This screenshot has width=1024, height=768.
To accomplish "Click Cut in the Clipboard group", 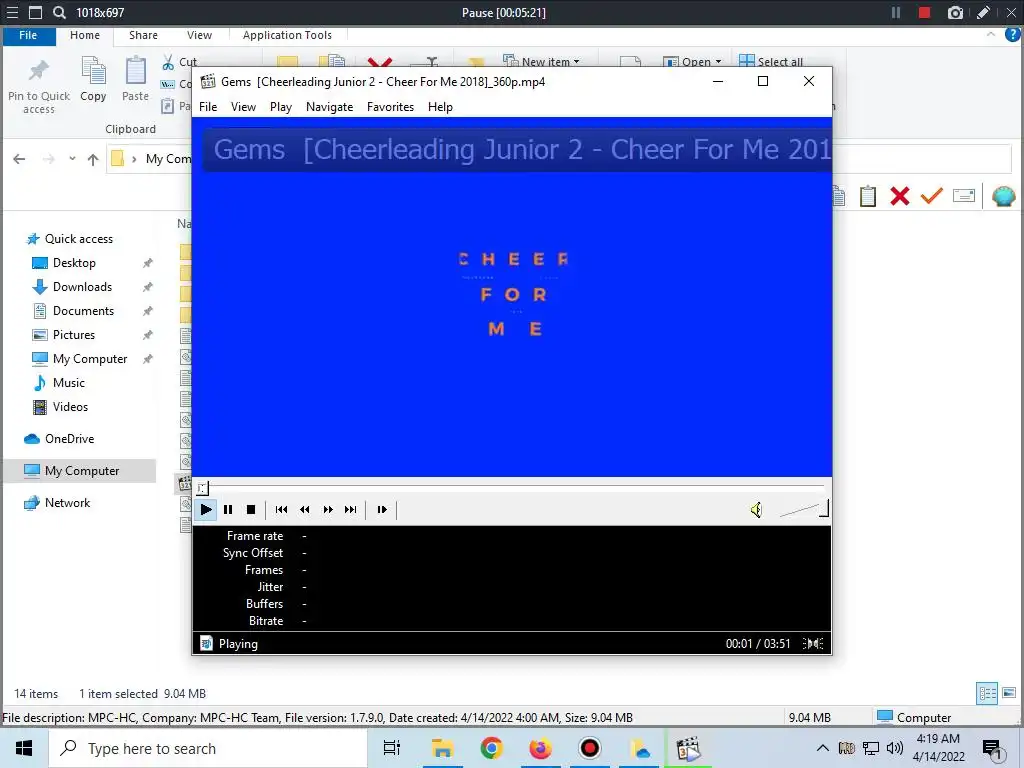I will click(x=178, y=62).
